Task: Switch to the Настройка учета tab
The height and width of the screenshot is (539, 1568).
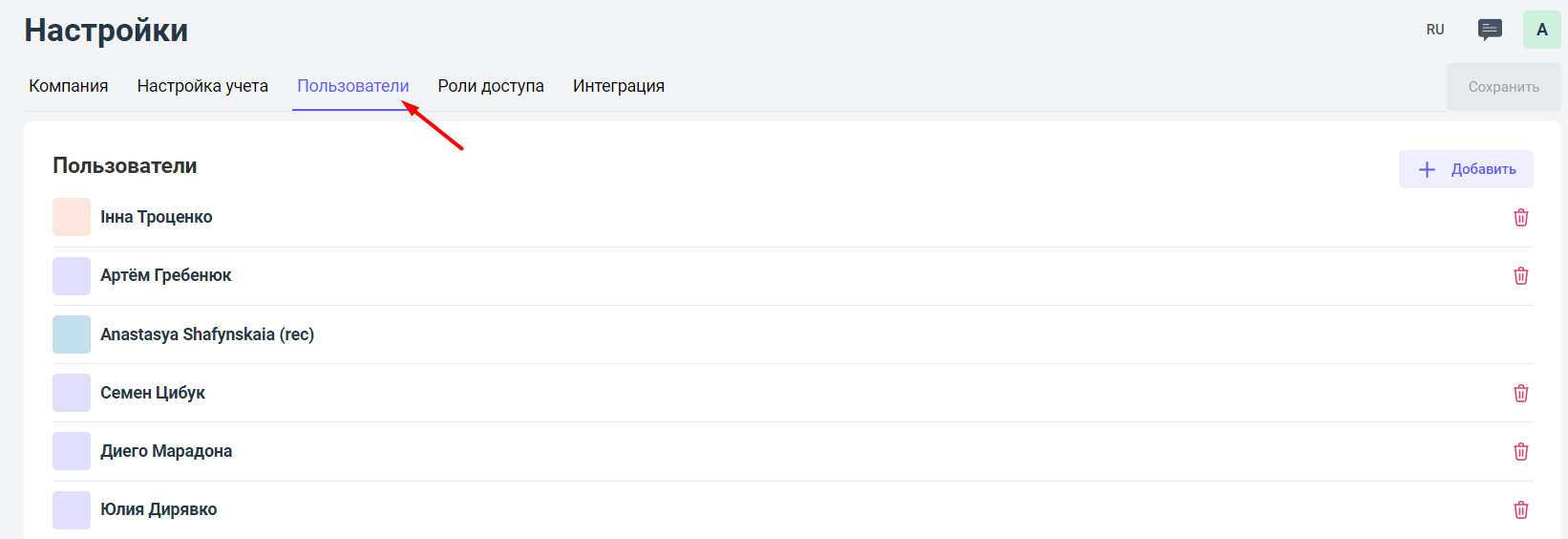Action: pyautogui.click(x=202, y=86)
